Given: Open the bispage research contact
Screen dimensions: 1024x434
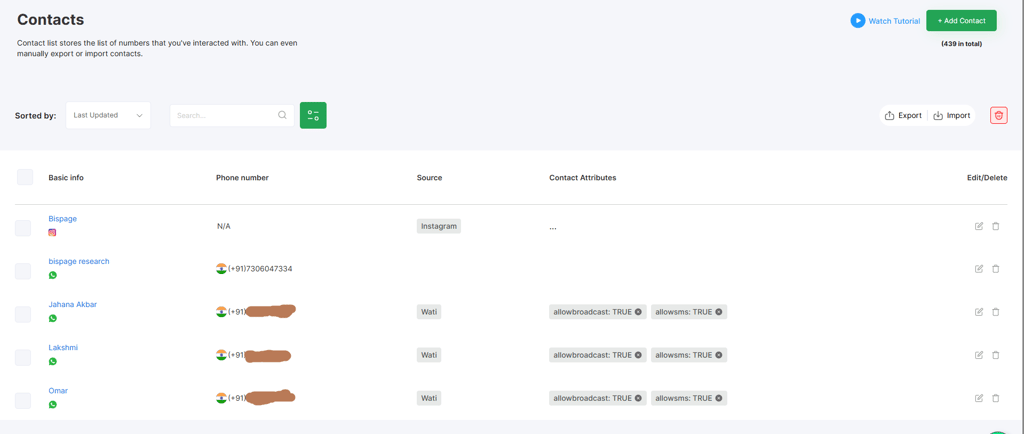Looking at the screenshot, I should coord(79,261).
